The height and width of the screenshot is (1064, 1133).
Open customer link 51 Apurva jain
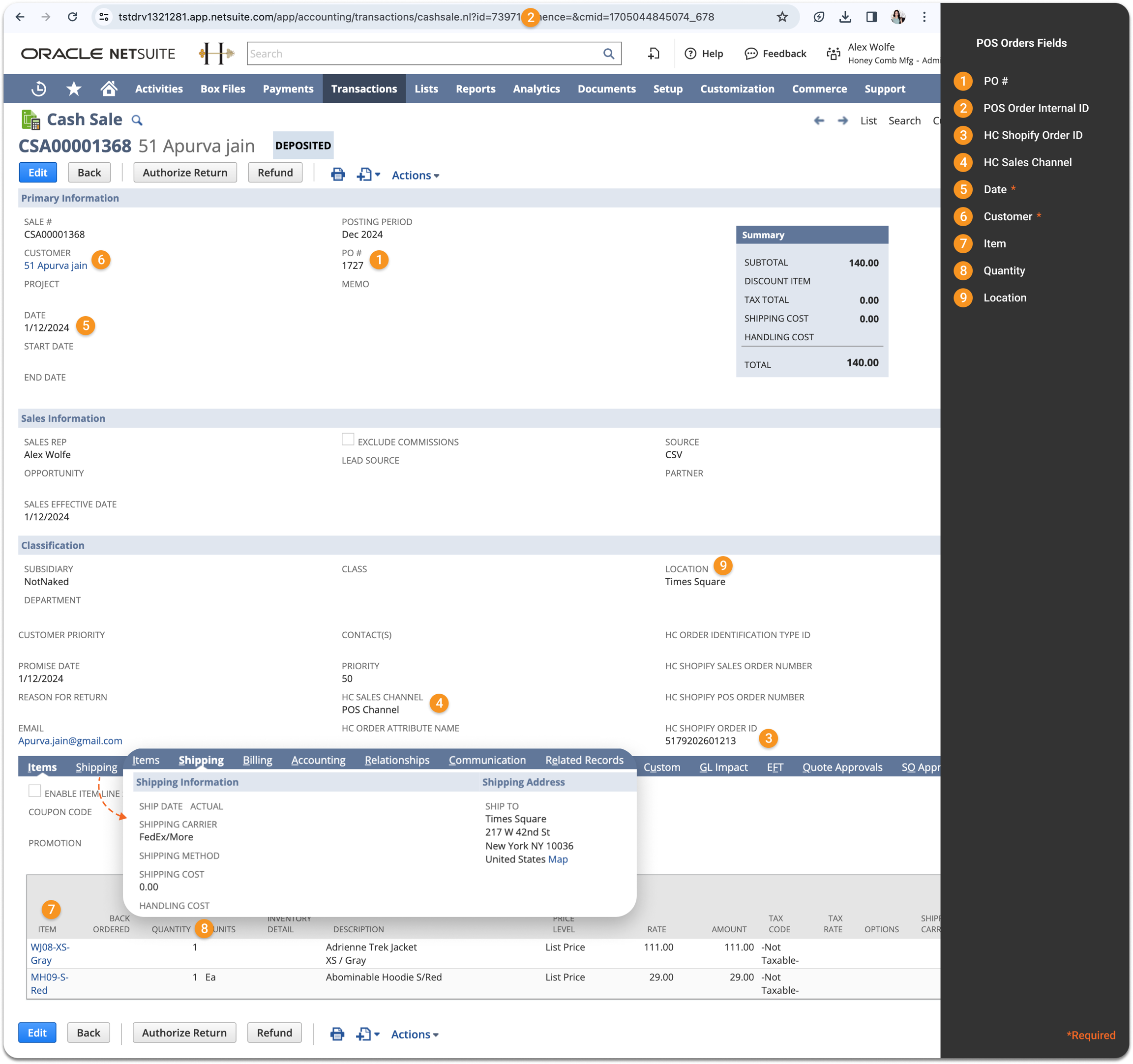pyautogui.click(x=56, y=266)
